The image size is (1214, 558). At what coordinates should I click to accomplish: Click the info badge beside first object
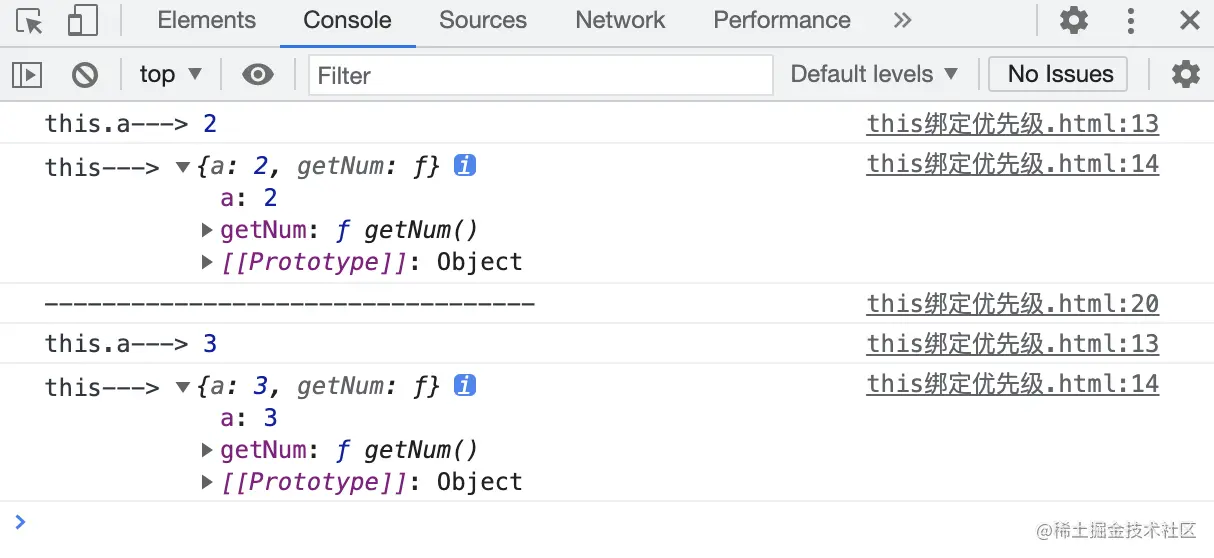464,166
